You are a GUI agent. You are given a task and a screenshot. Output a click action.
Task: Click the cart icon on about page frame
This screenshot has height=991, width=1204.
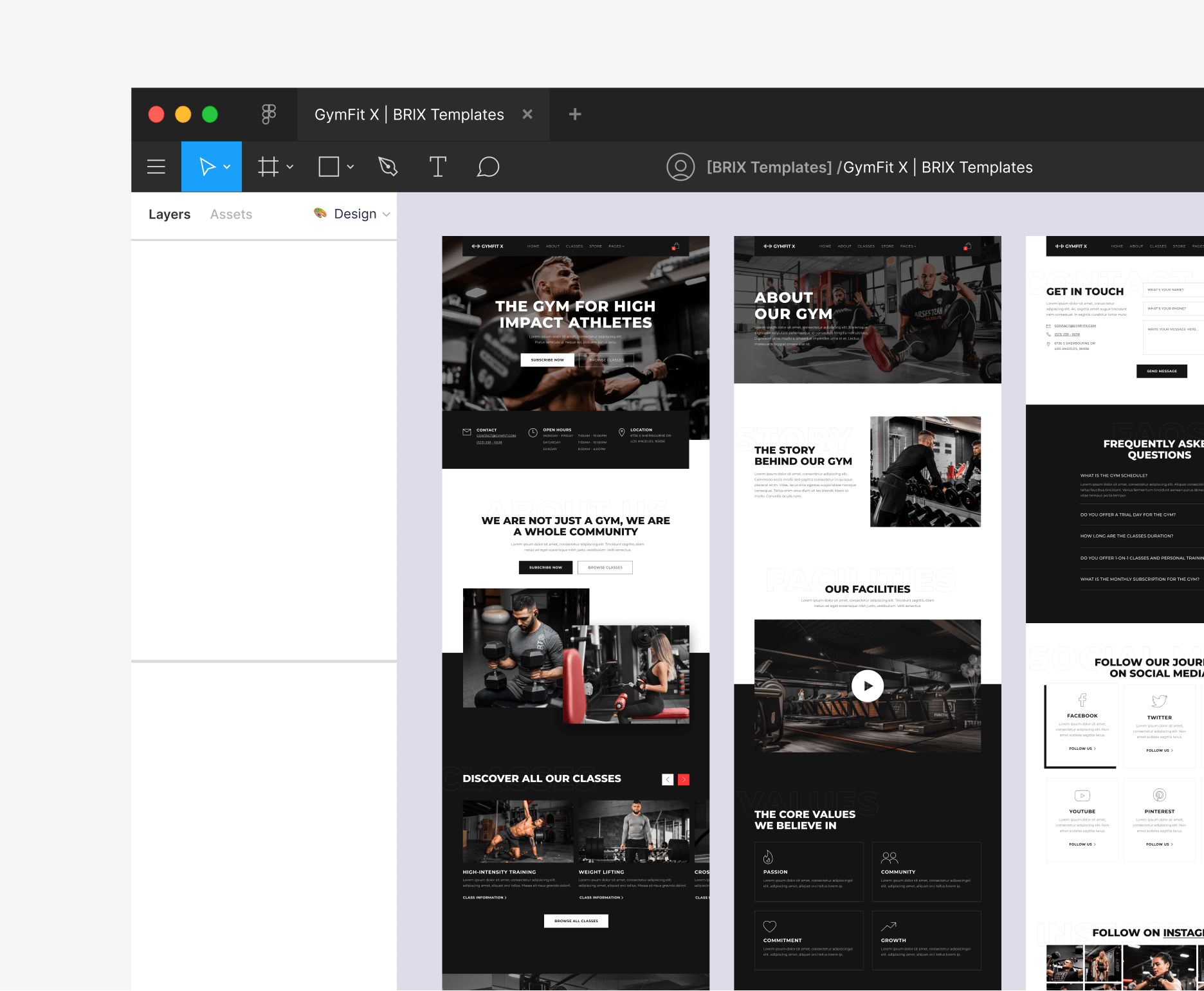click(967, 246)
